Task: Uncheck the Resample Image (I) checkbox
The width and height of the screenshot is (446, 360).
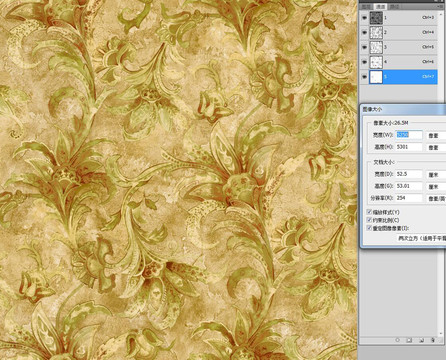Action: (x=369, y=228)
